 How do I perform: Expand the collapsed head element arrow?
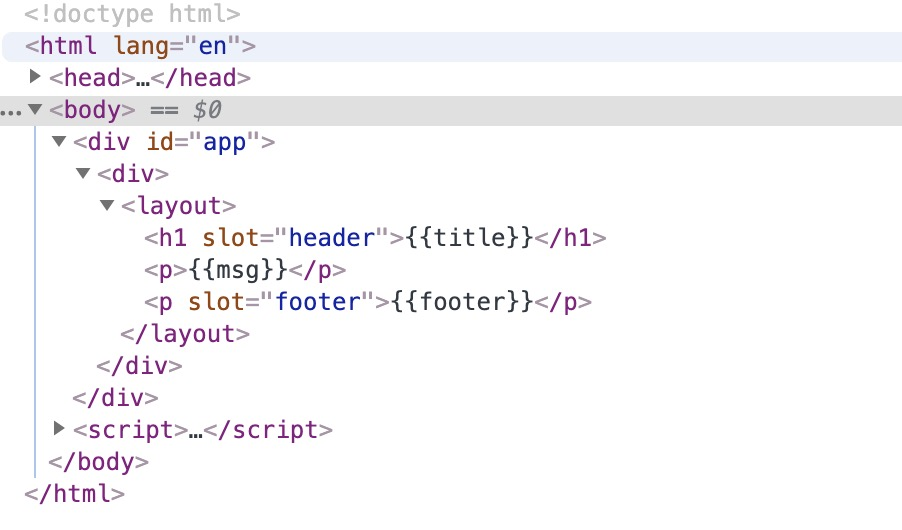coord(35,76)
